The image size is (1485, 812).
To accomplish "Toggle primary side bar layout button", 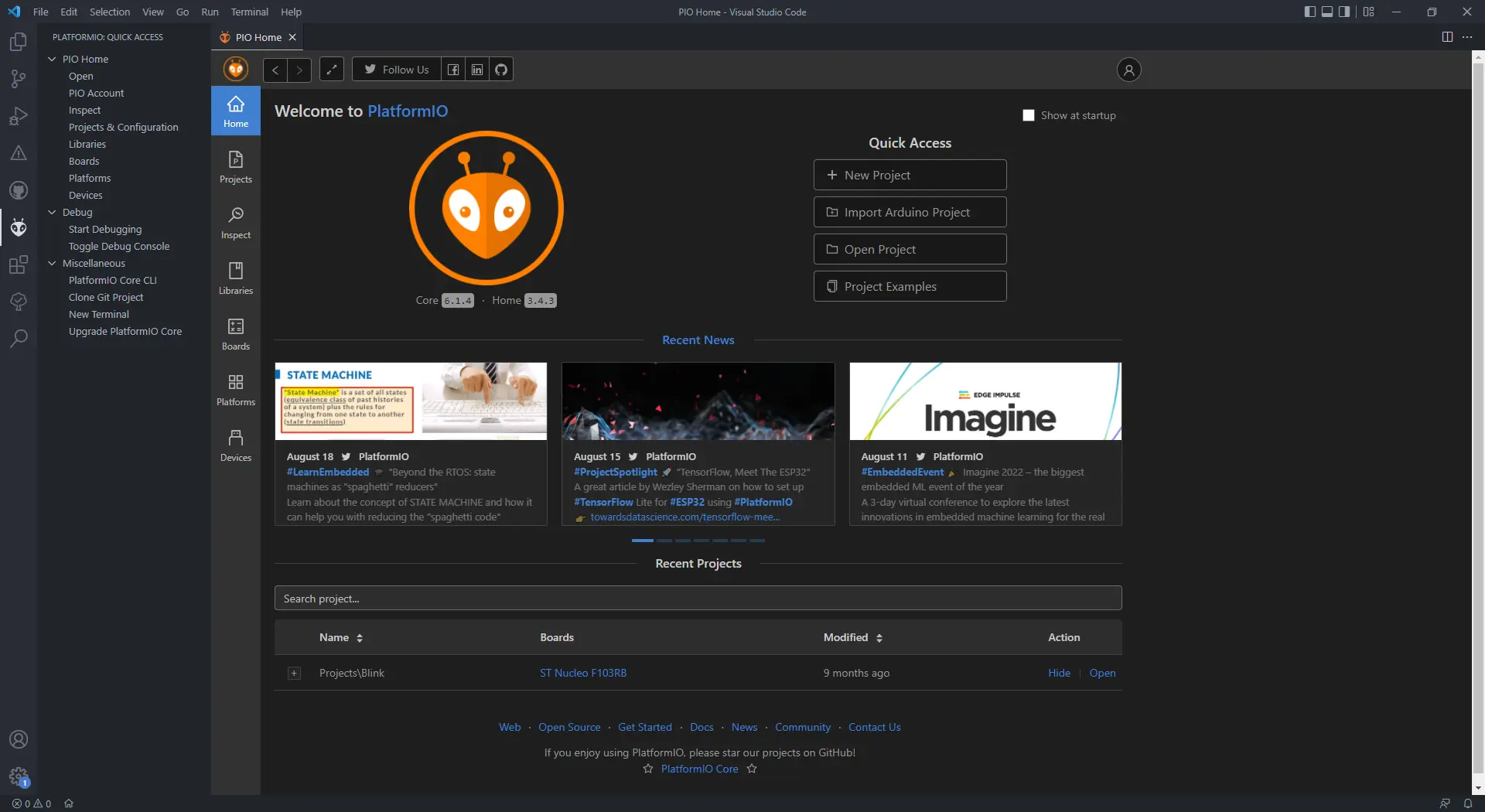I will (x=1309, y=12).
